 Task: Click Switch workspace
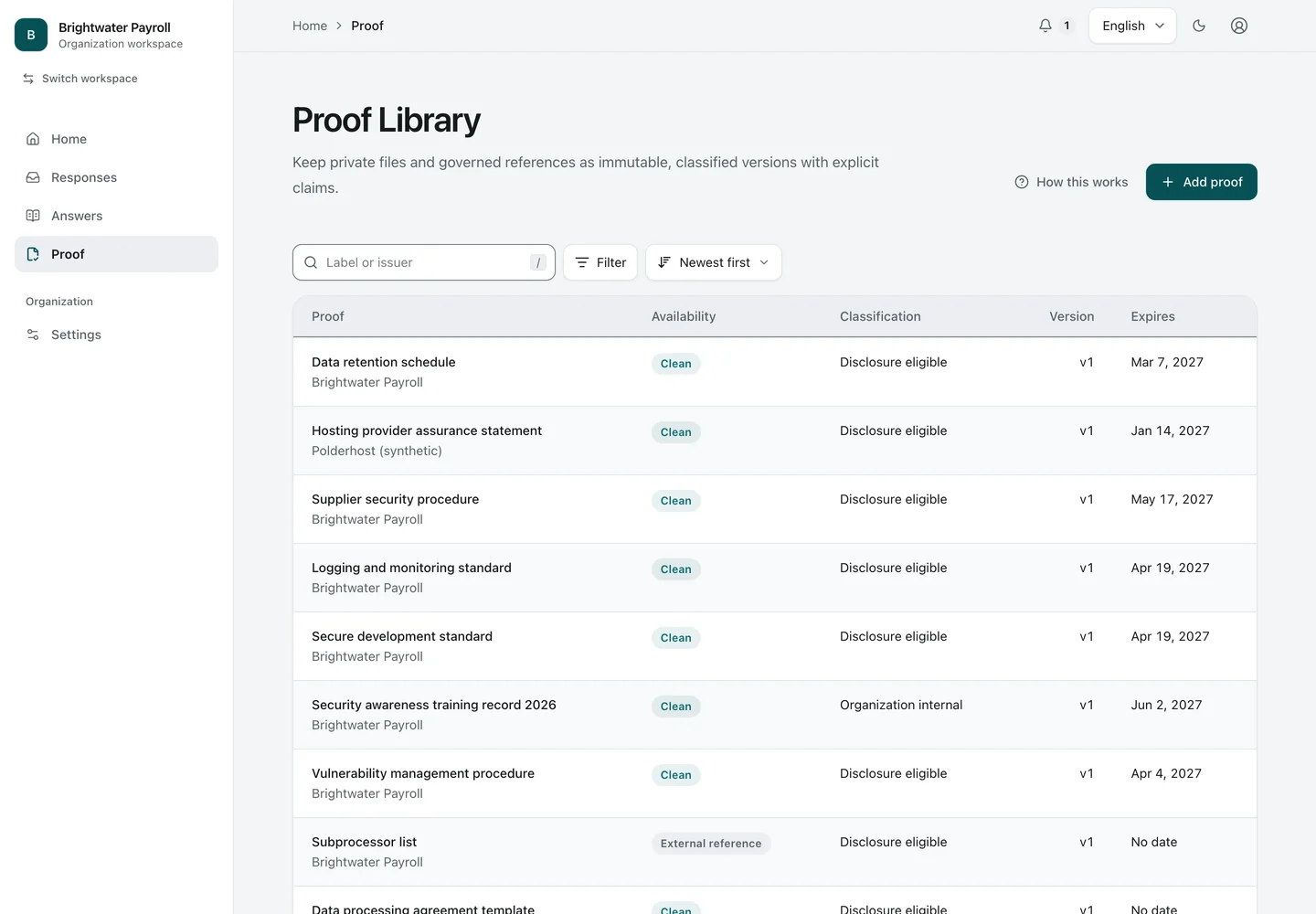tap(80, 79)
